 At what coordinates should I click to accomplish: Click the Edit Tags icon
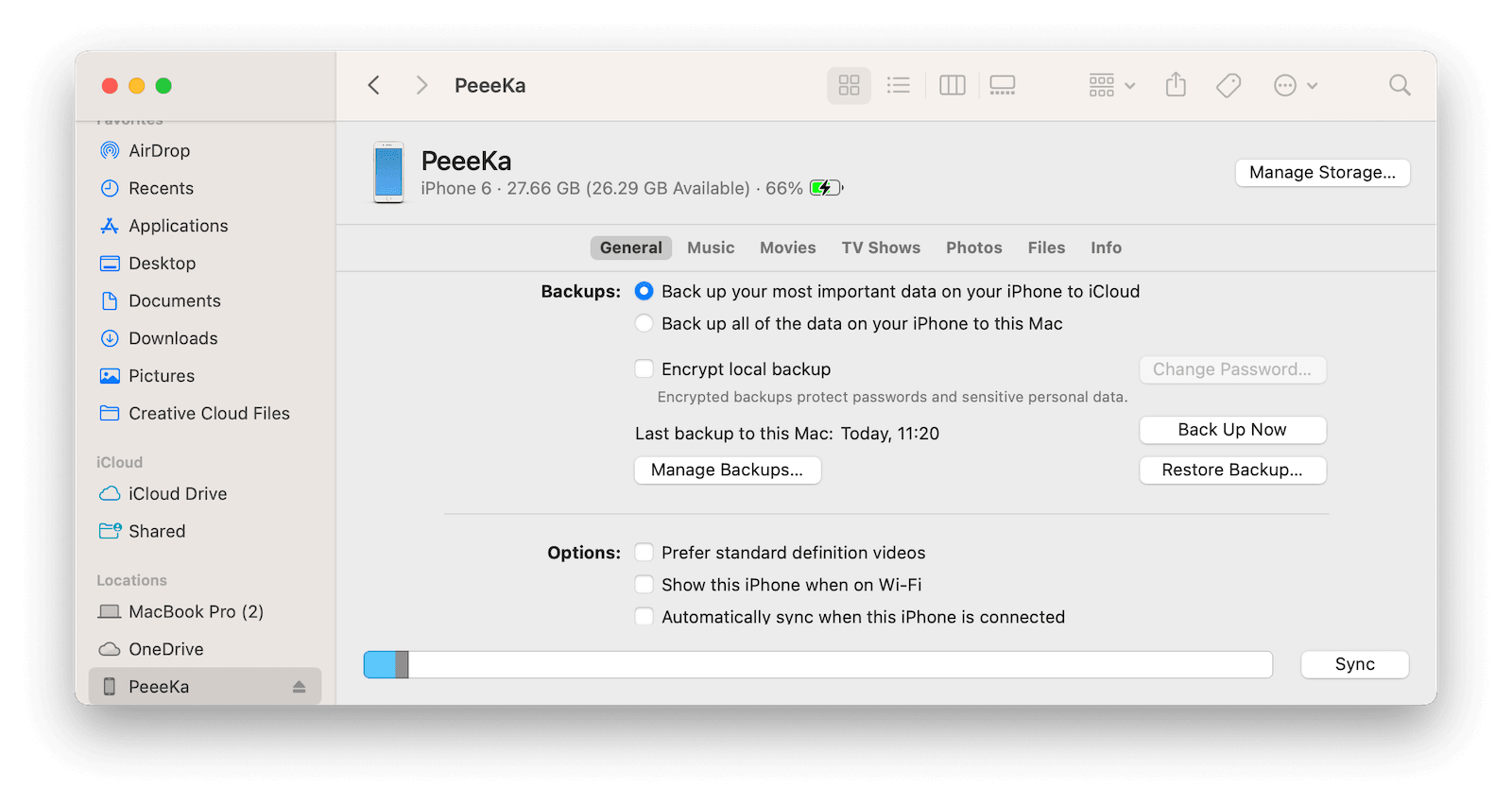point(1228,86)
